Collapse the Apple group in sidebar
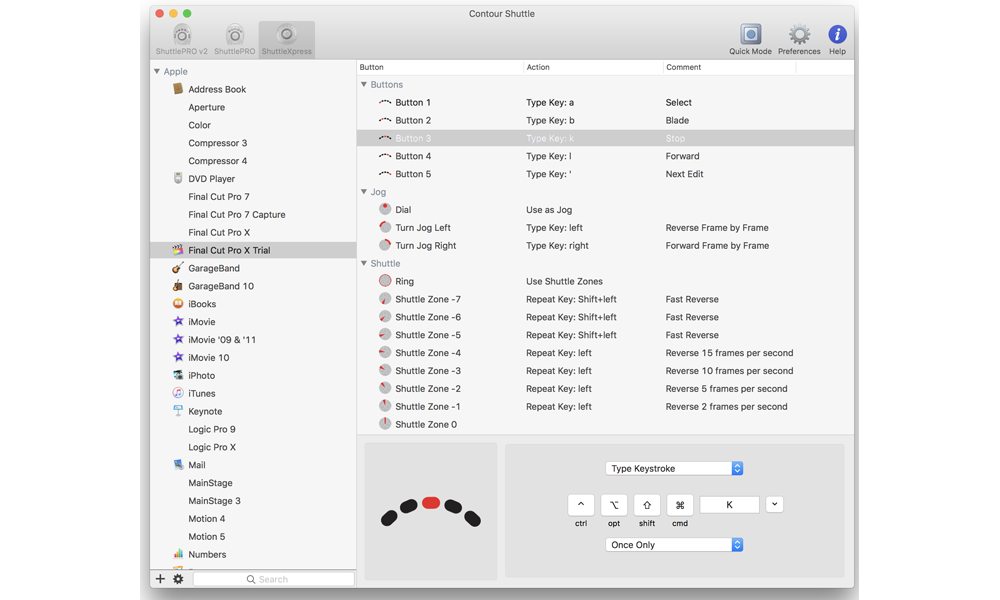 click(157, 72)
